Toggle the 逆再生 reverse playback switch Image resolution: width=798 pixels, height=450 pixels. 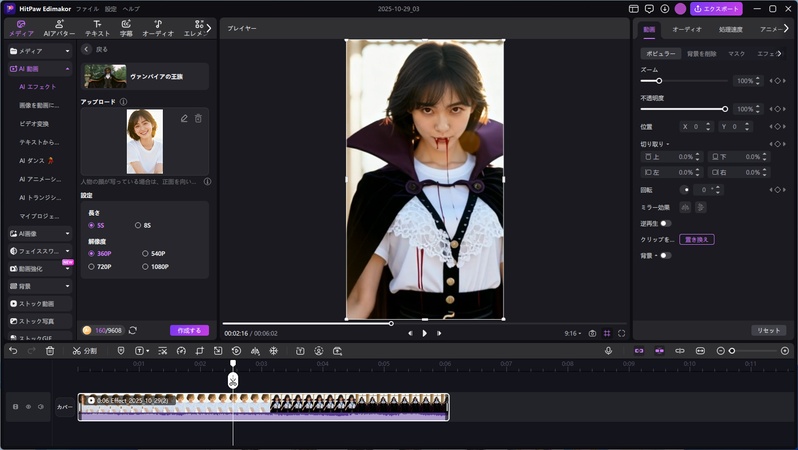tap(666, 223)
